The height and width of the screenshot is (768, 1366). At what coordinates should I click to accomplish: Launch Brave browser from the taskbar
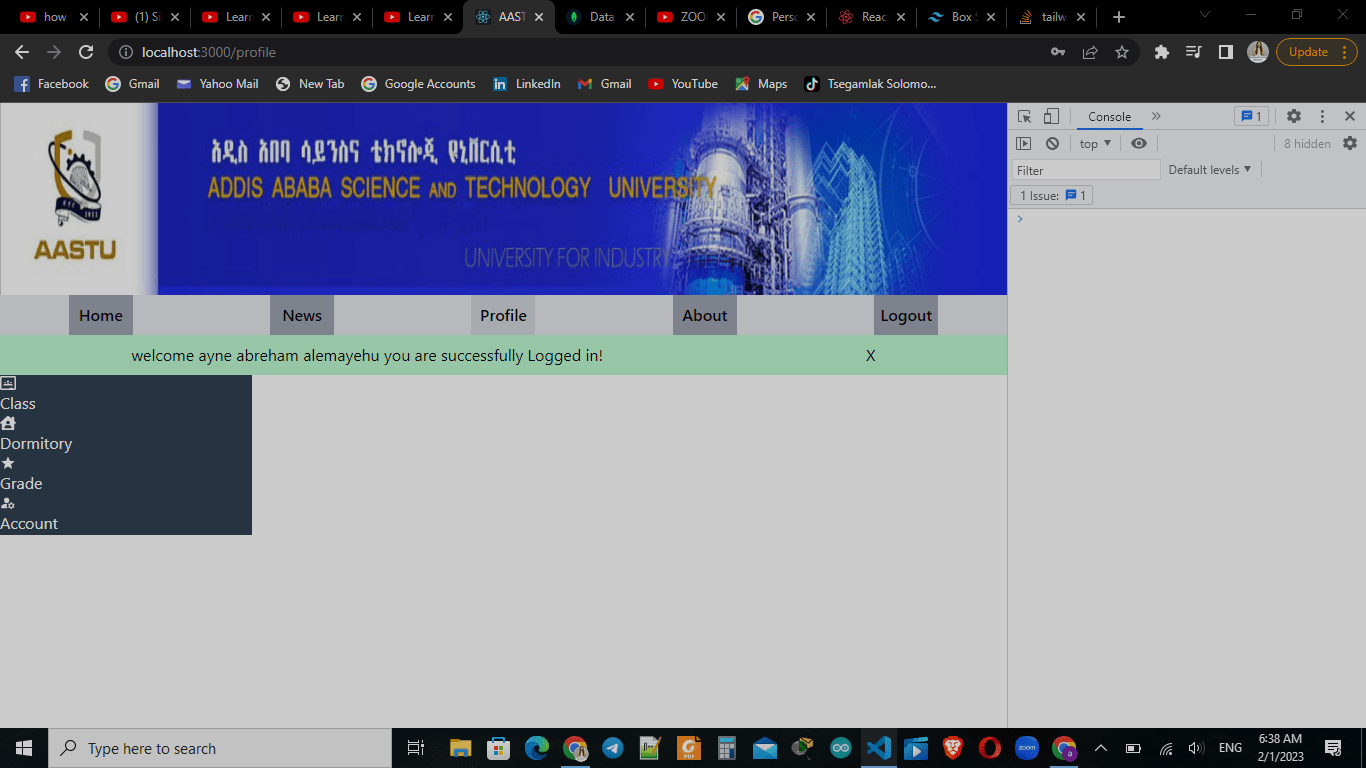[x=954, y=748]
